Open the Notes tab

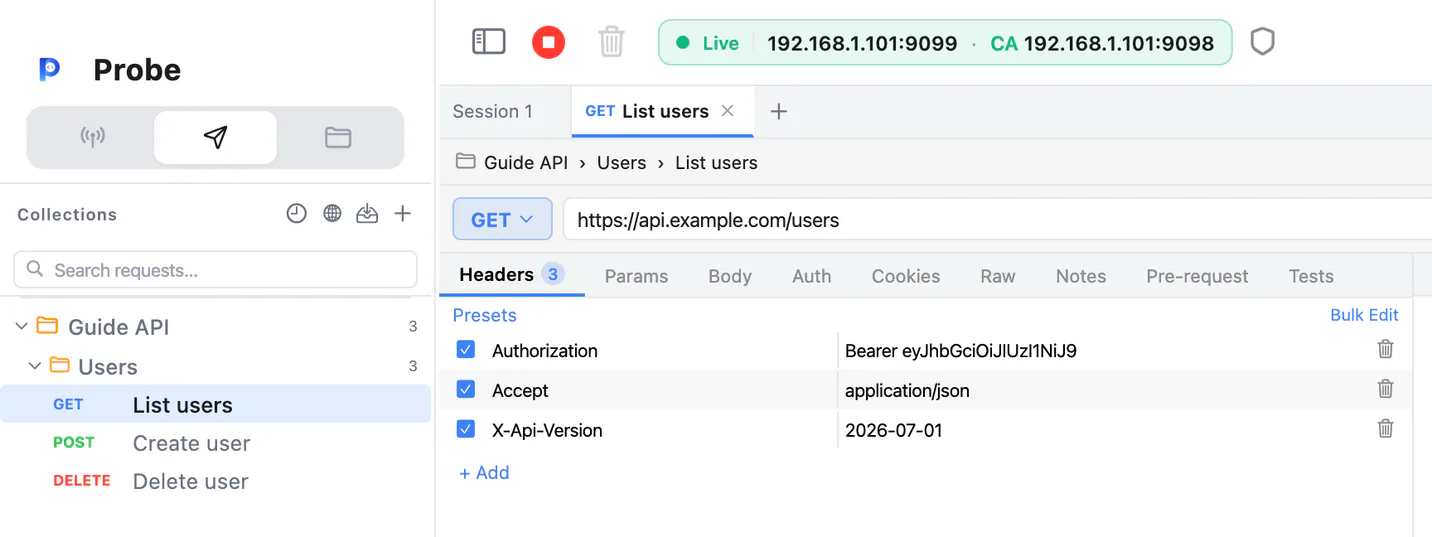1081,276
